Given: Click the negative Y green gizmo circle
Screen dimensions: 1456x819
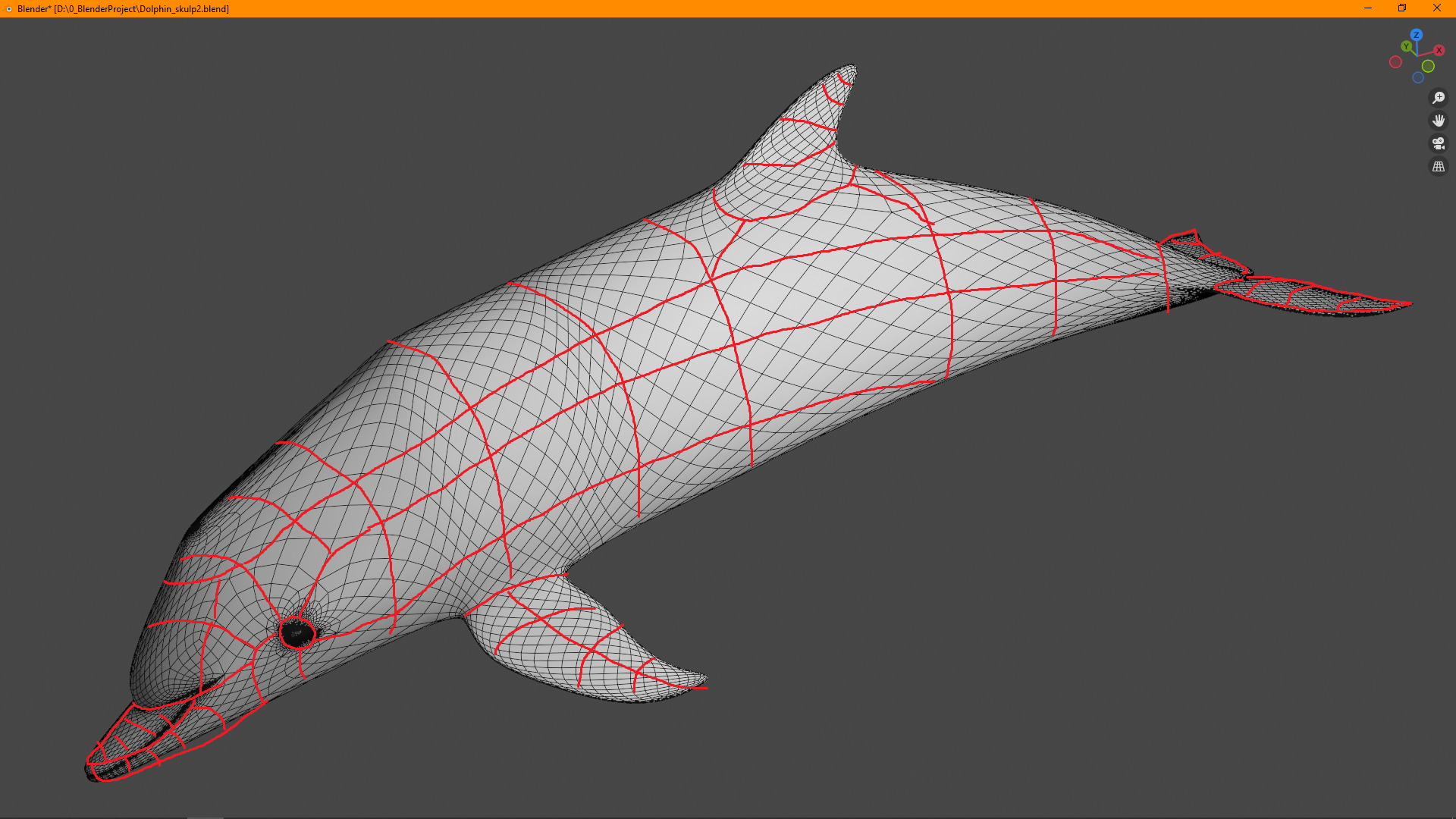Looking at the screenshot, I should 1428,67.
